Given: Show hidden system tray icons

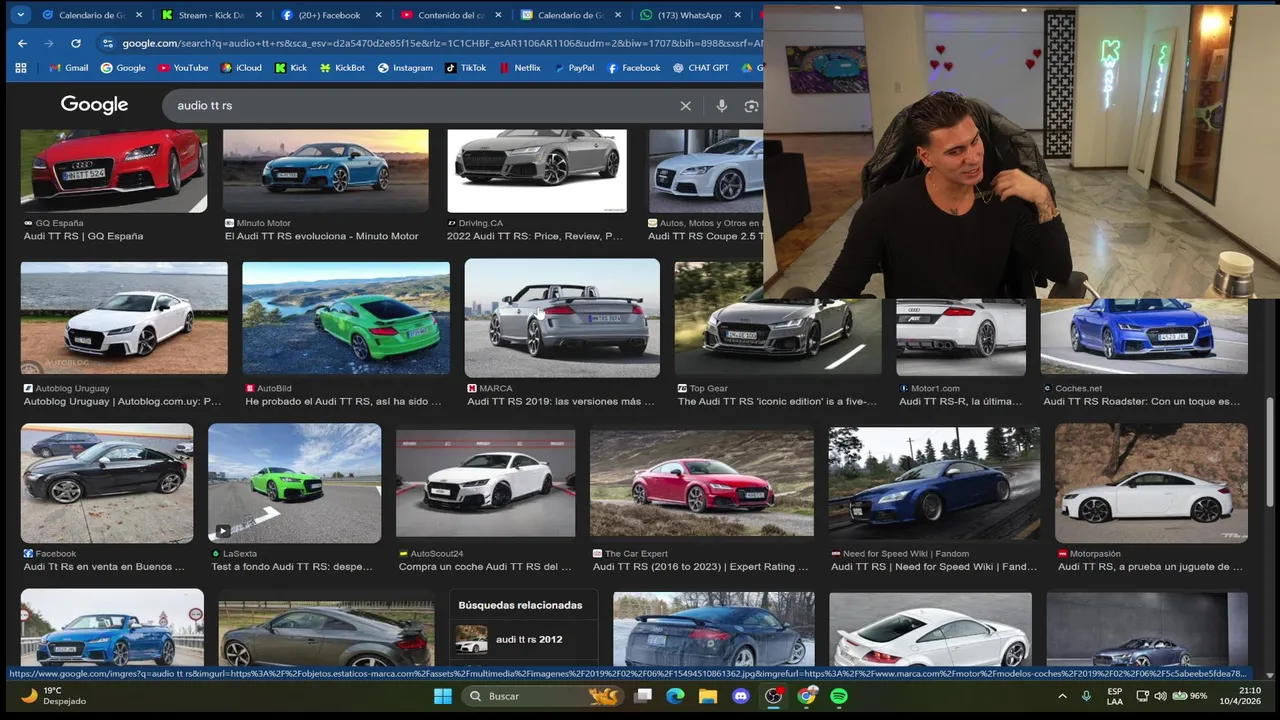Looking at the screenshot, I should [1062, 696].
